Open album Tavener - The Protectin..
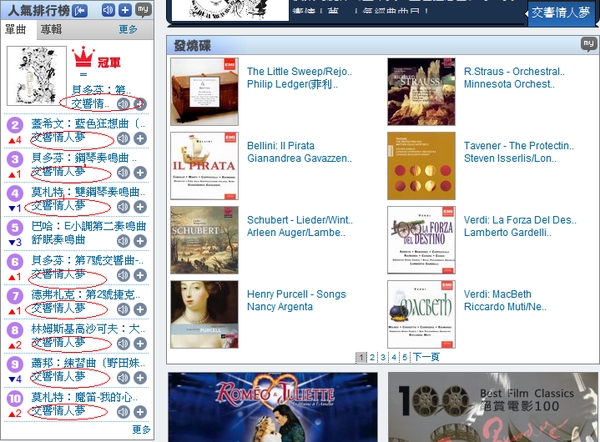The width and height of the screenshot is (600, 442). [519, 146]
